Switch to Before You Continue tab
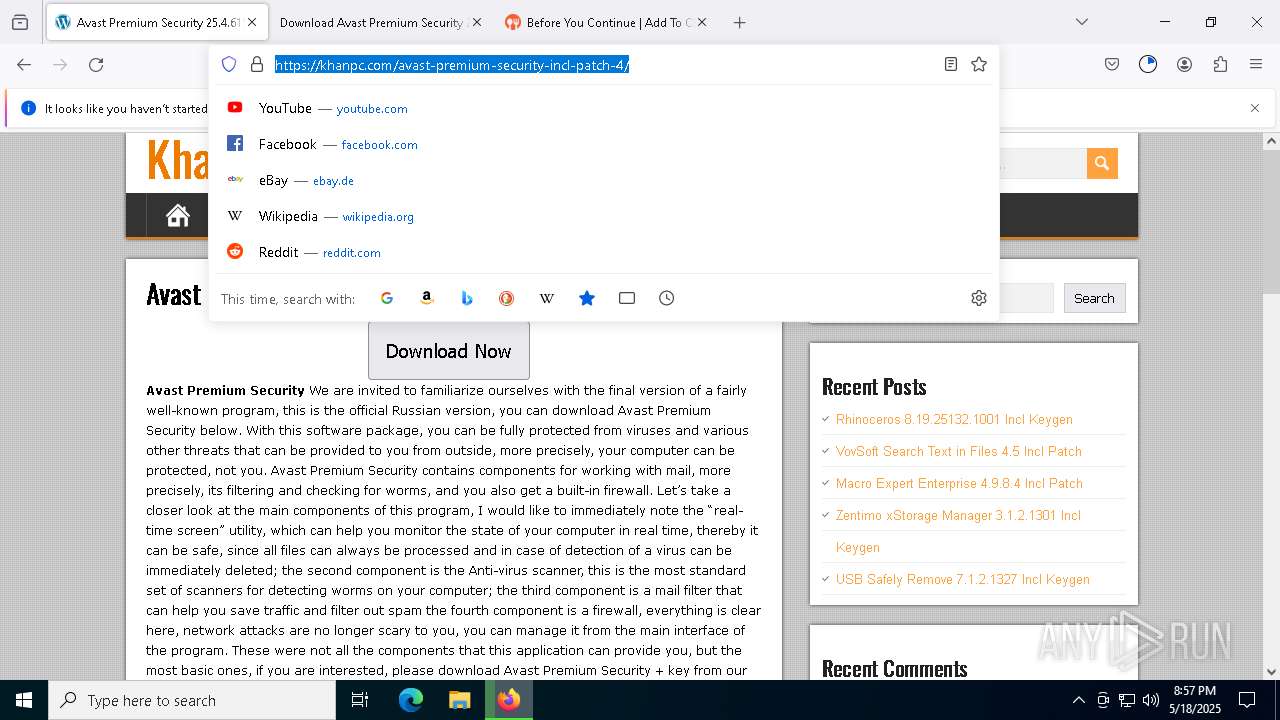 pos(606,22)
